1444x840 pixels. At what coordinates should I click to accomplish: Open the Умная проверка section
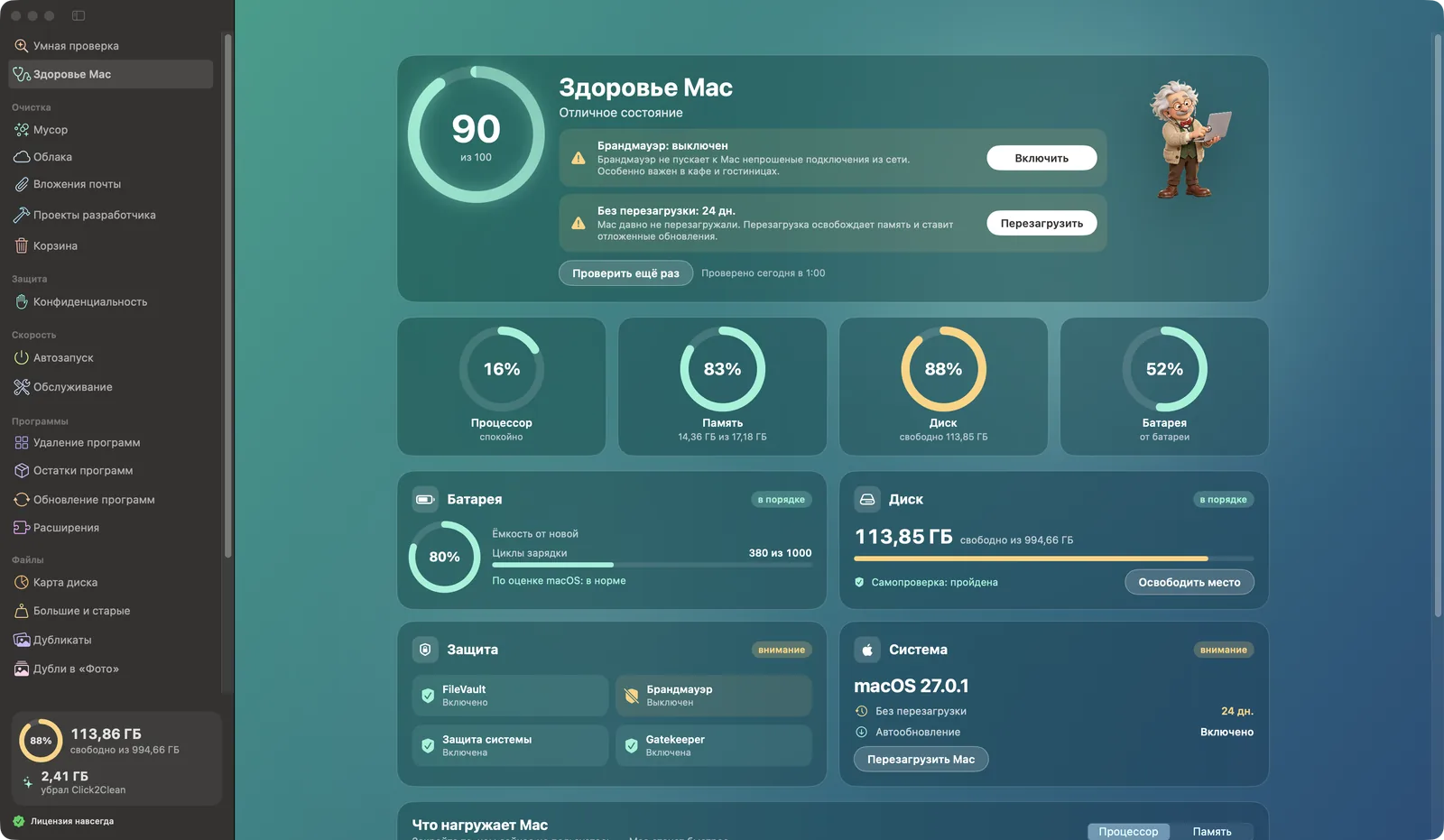110,45
